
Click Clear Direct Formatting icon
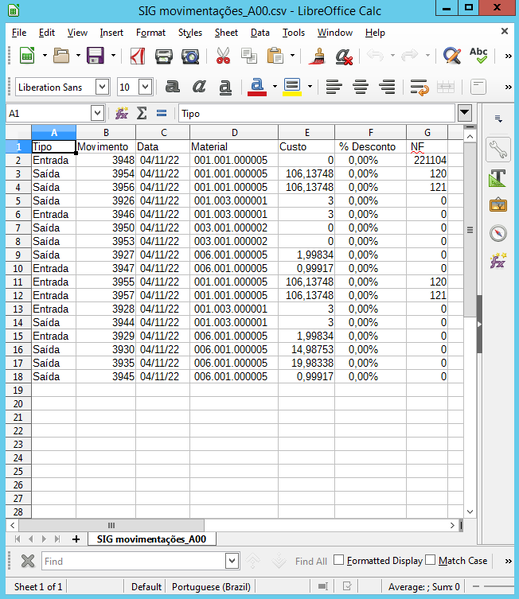tap(344, 57)
